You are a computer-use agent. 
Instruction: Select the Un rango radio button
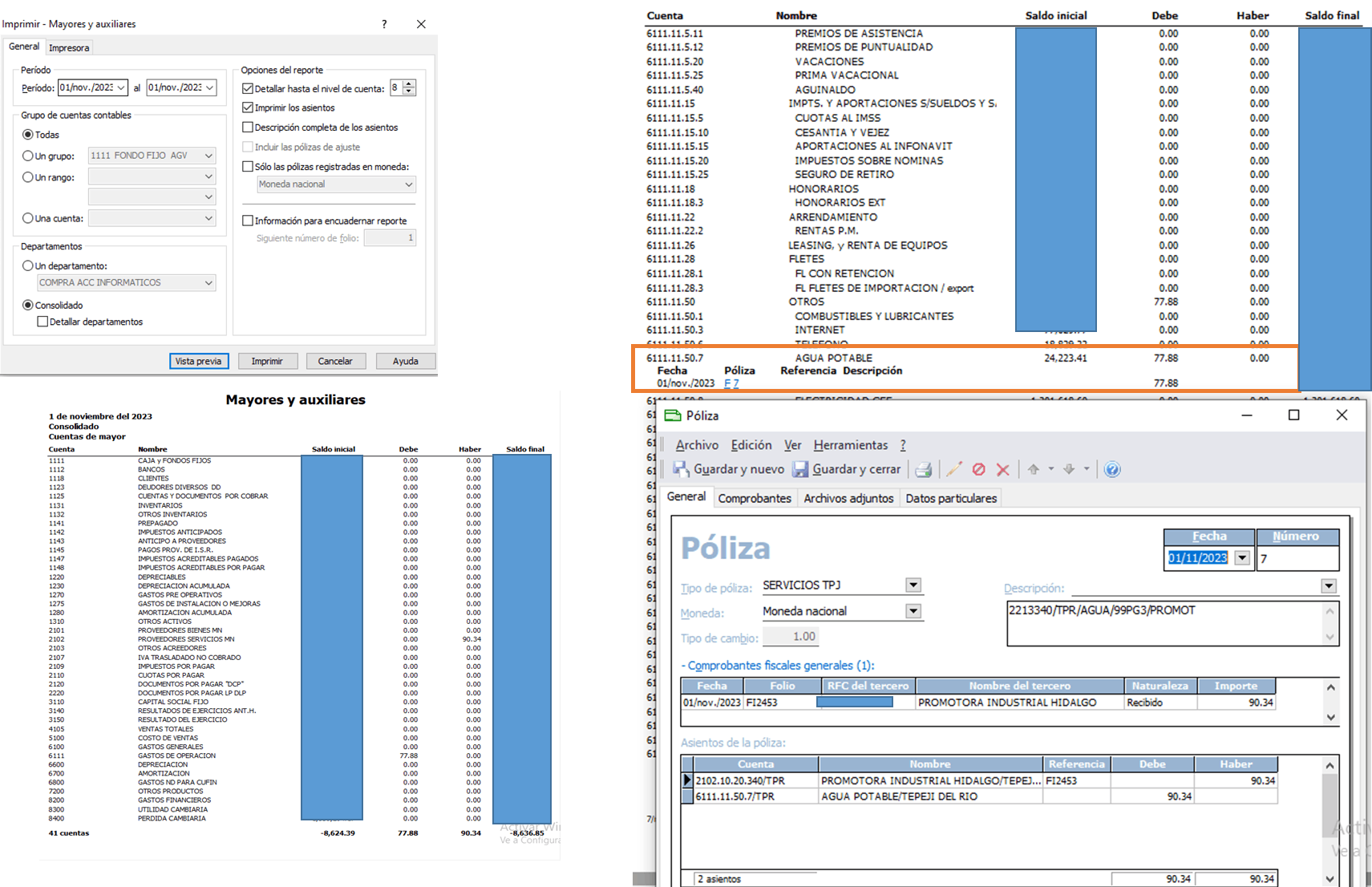click(28, 177)
